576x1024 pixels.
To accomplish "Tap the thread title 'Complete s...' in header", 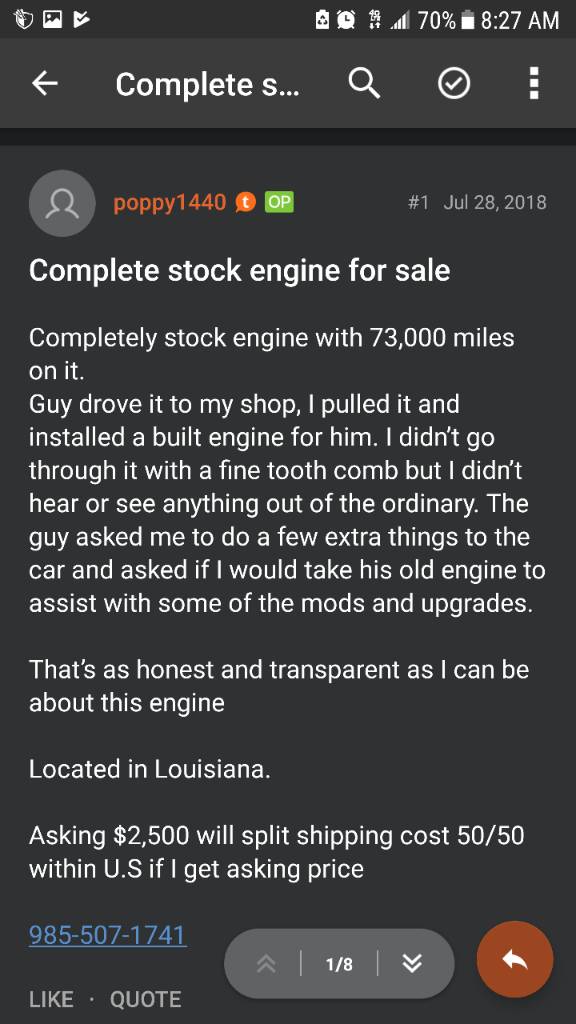I will click(208, 84).
